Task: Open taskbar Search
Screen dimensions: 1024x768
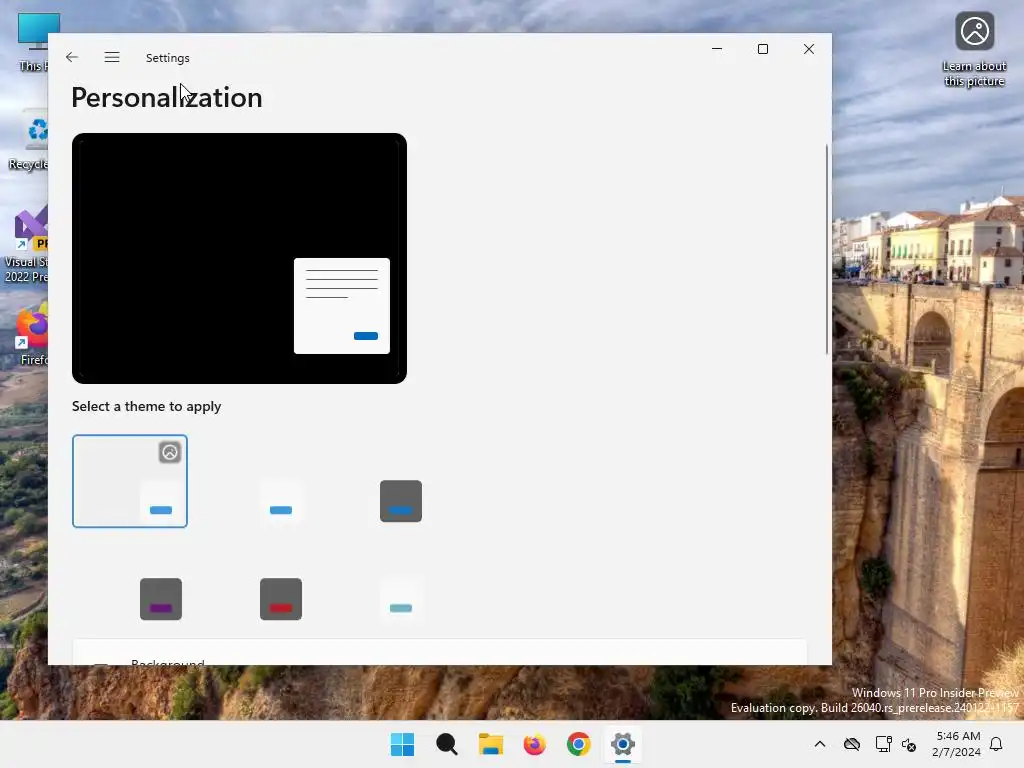Action: coord(447,744)
